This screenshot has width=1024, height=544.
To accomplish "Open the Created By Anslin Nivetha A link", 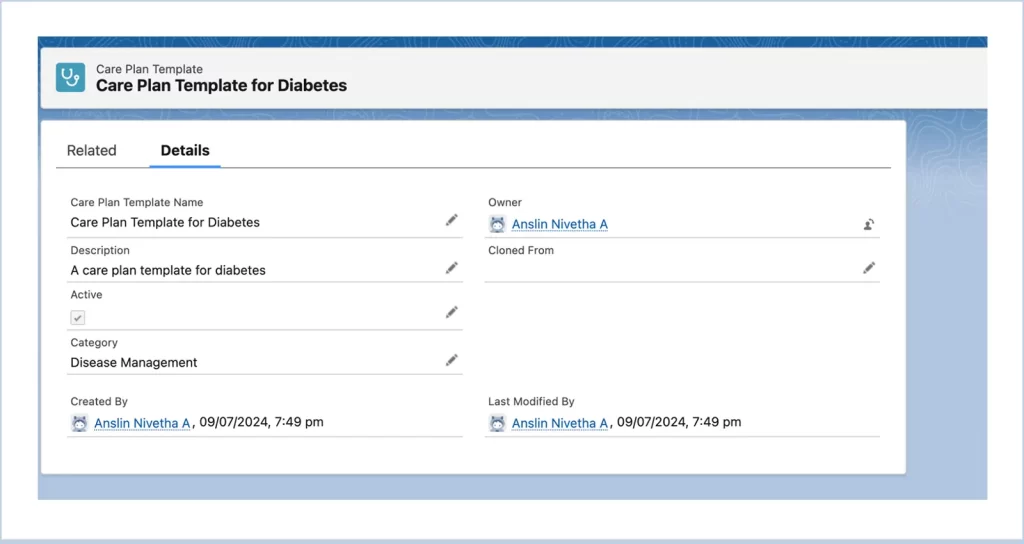I will (x=142, y=423).
